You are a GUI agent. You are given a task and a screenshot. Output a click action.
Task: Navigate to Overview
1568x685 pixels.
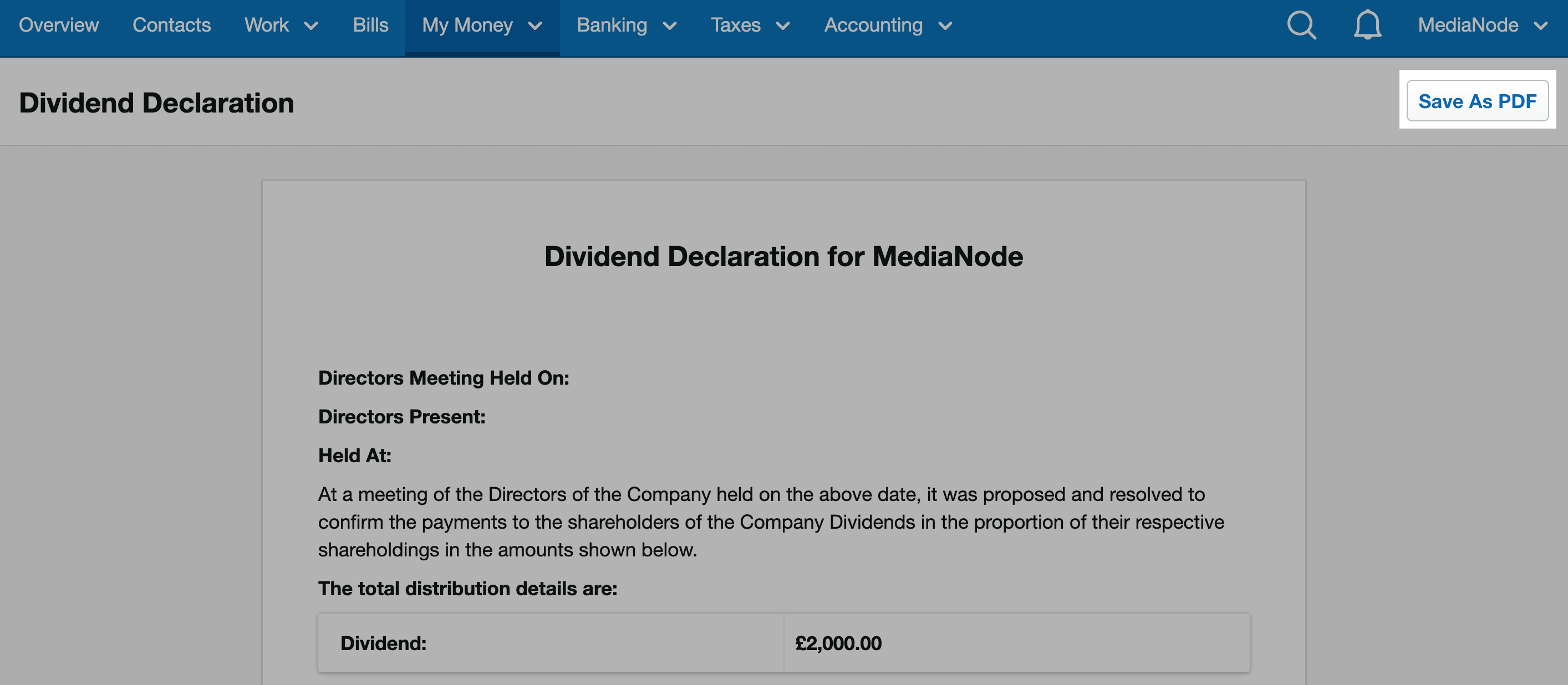[58, 25]
